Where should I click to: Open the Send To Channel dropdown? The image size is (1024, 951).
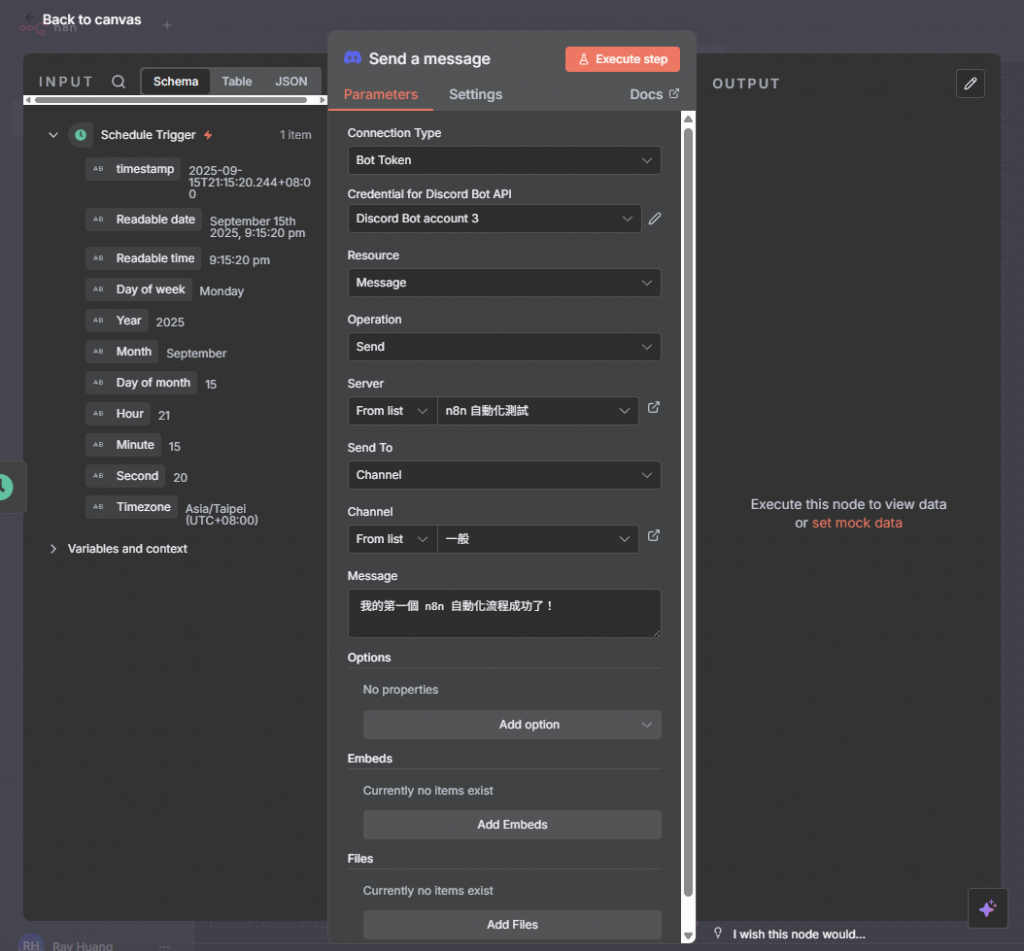pos(504,475)
